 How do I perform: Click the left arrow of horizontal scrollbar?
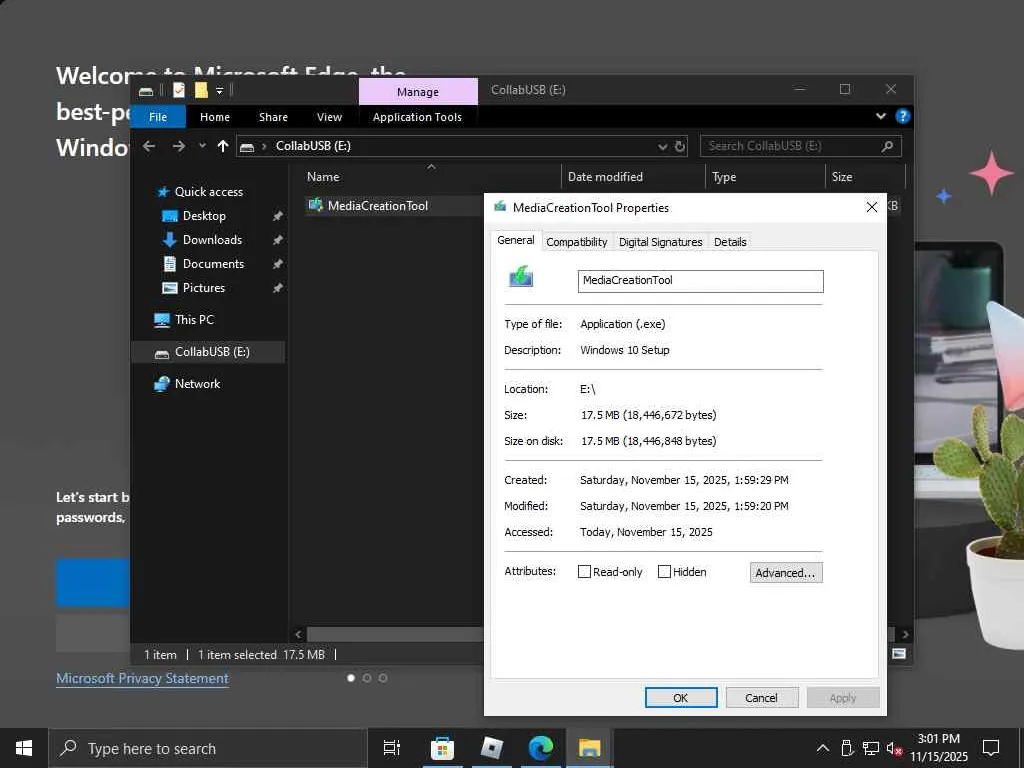pyautogui.click(x=298, y=634)
